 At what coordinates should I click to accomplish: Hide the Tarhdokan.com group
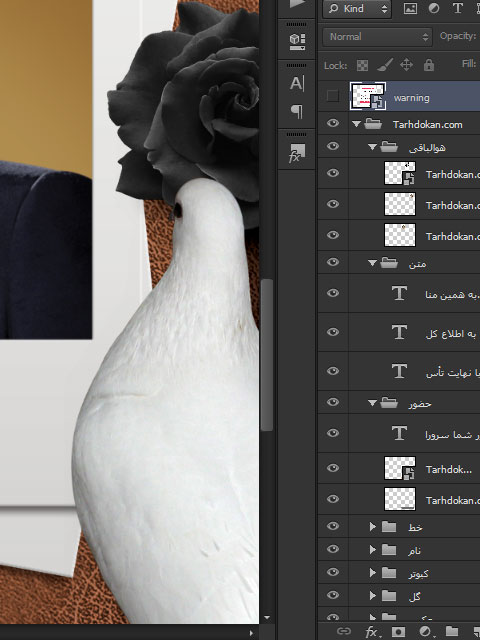coord(333,123)
